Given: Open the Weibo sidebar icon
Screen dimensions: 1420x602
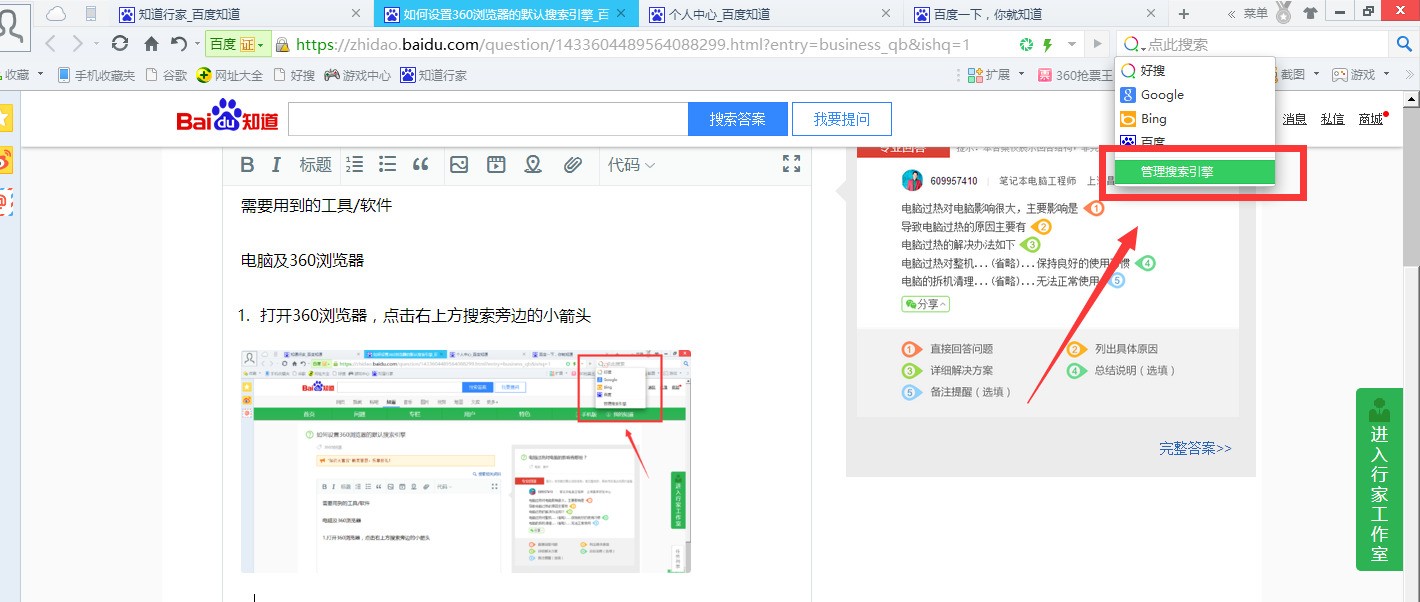Looking at the screenshot, I should pyautogui.click(x=5, y=160).
